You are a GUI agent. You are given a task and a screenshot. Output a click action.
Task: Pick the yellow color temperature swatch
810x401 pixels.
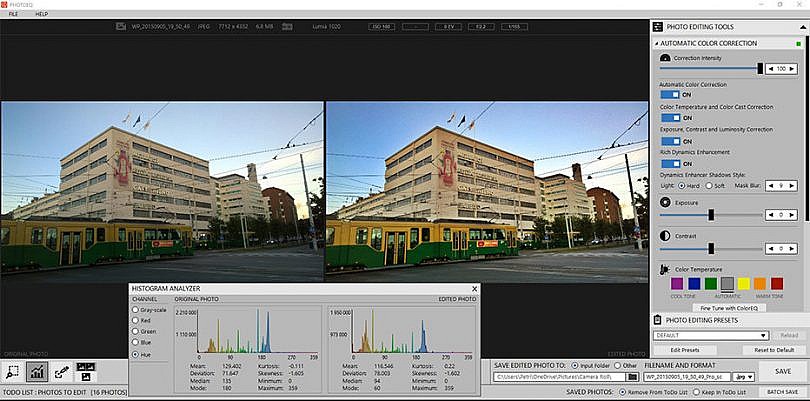[x=743, y=284]
